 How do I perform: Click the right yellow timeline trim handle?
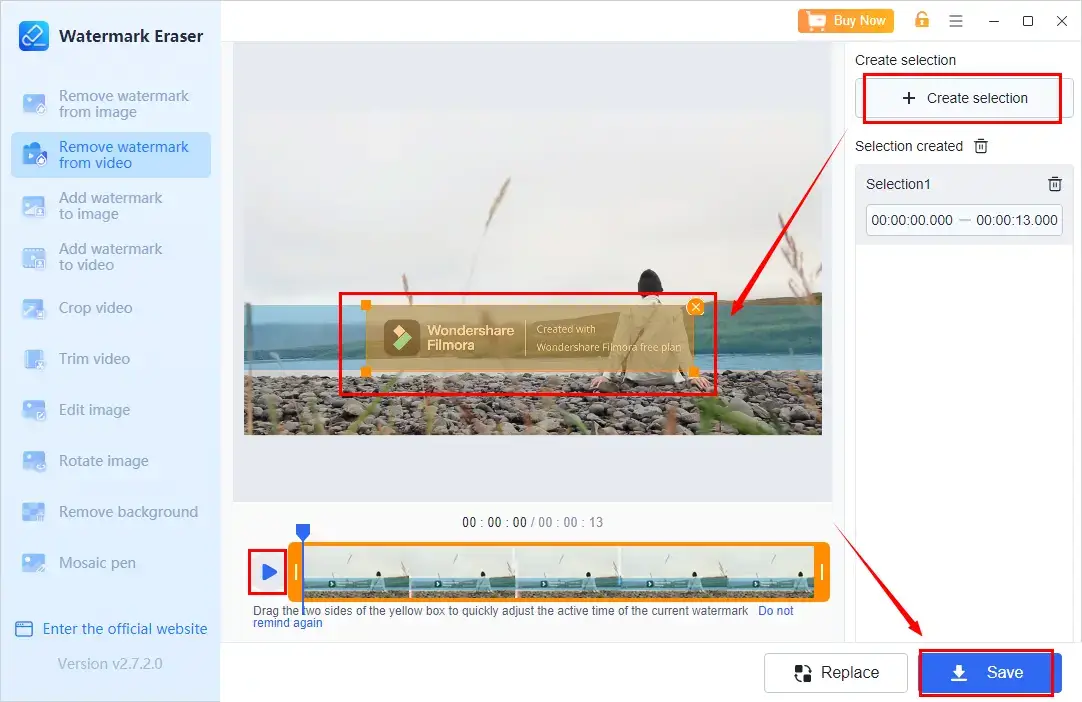(822, 572)
